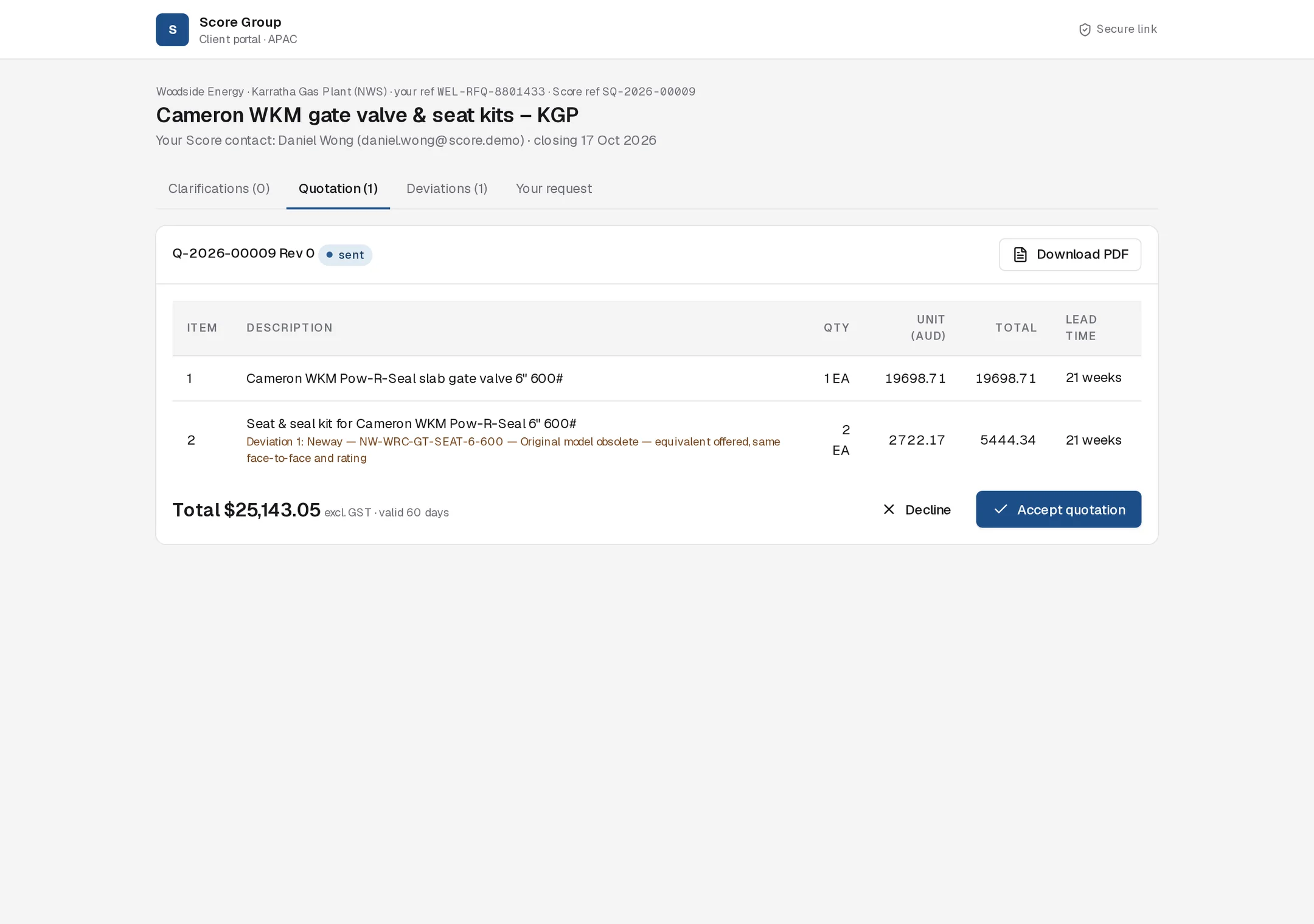The image size is (1314, 924).
Task: Click unit price 2722.17
Action: click(x=917, y=440)
